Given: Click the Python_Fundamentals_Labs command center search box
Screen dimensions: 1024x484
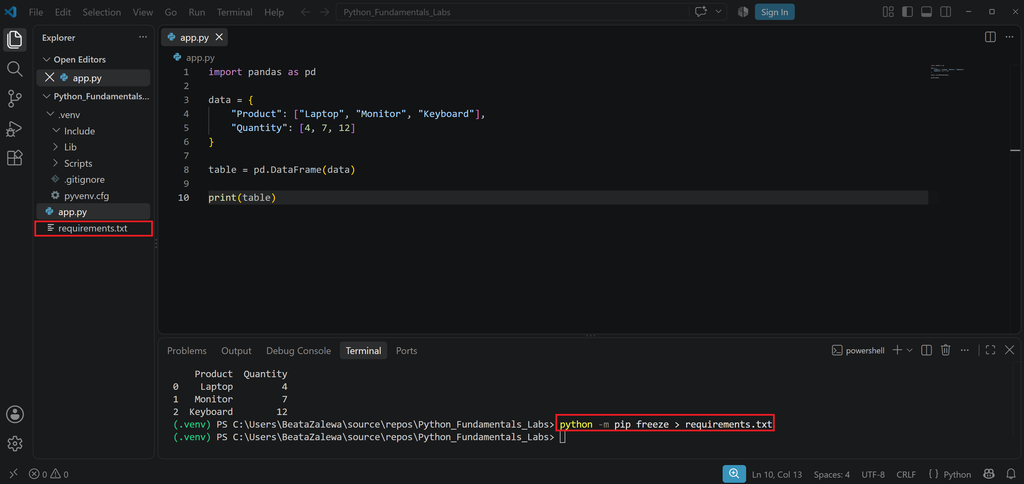Looking at the screenshot, I should coord(513,12).
